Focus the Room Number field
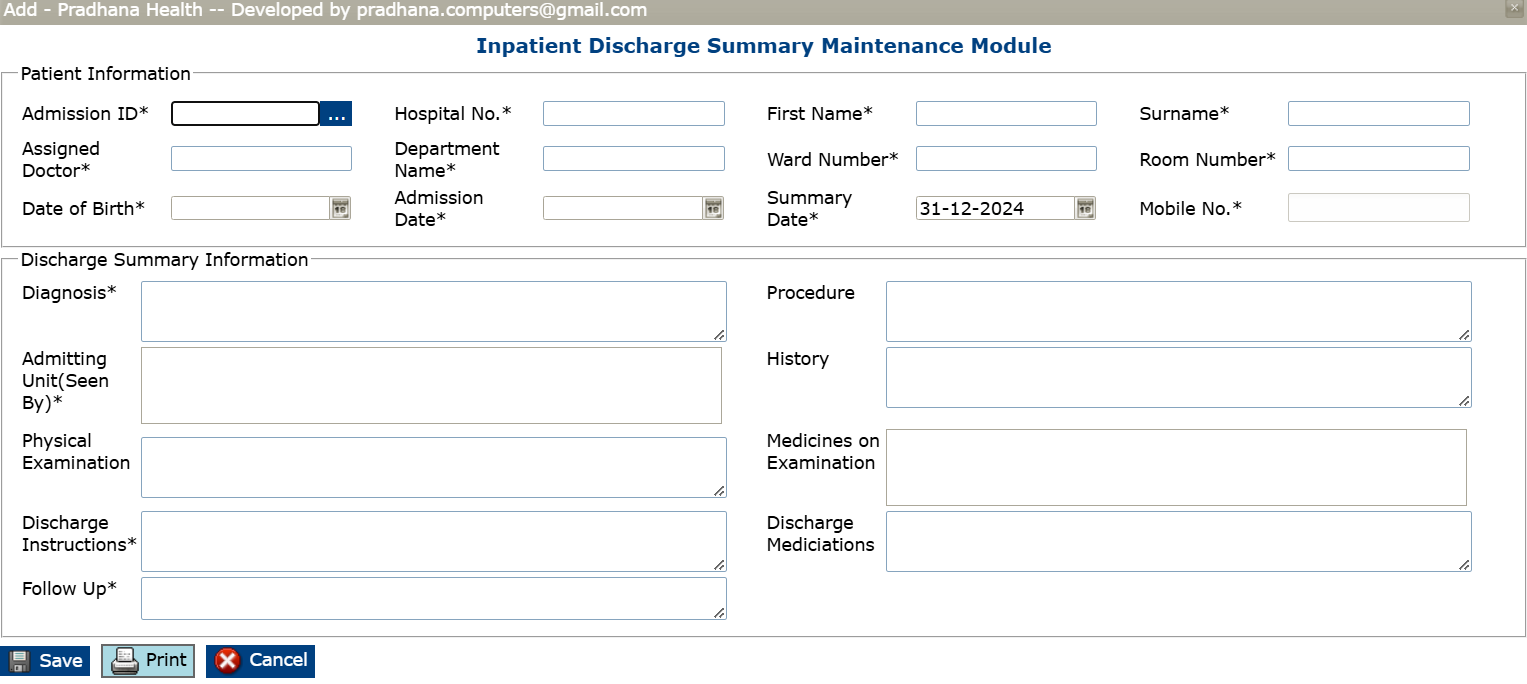1527x684 pixels. point(1378,159)
